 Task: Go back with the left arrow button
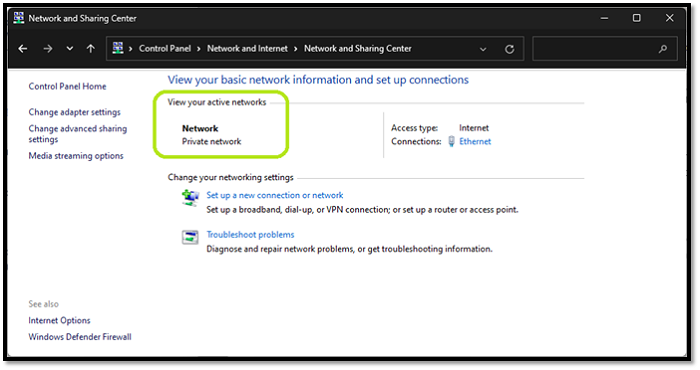click(23, 49)
